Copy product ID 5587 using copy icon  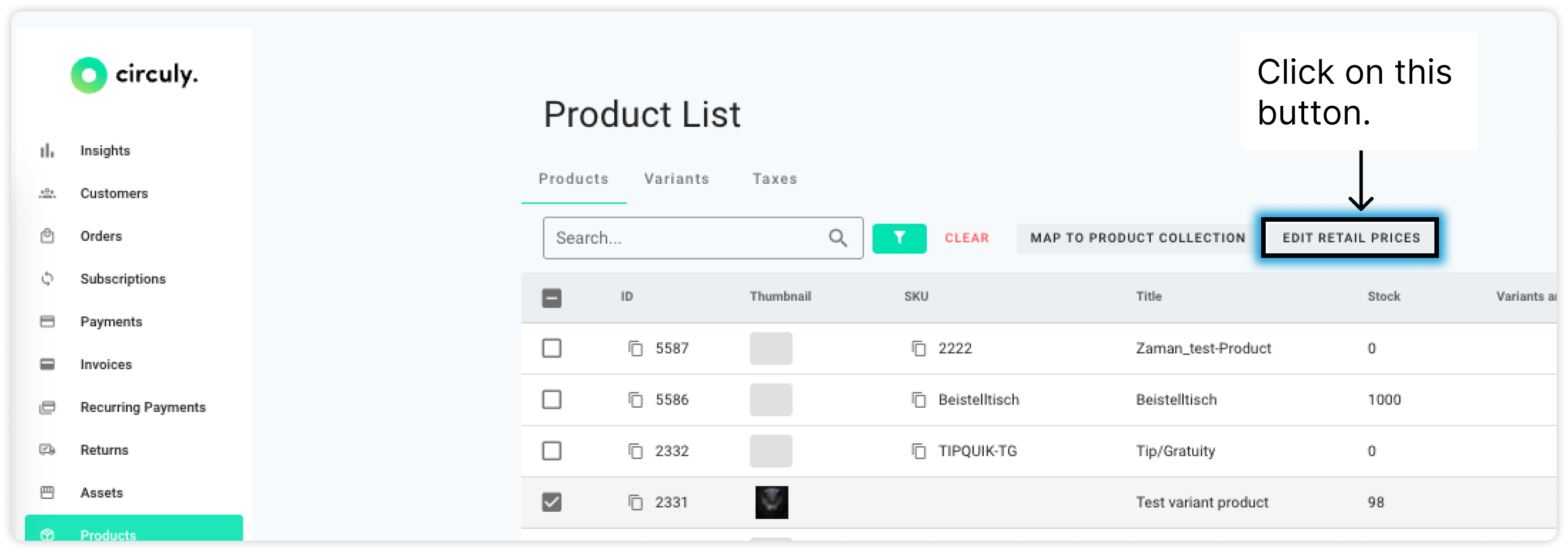636,348
